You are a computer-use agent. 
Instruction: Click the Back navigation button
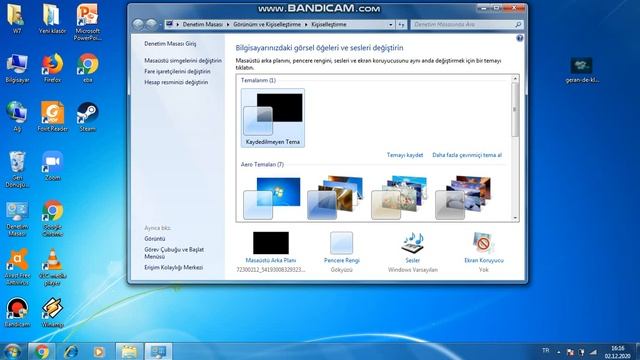[138, 24]
